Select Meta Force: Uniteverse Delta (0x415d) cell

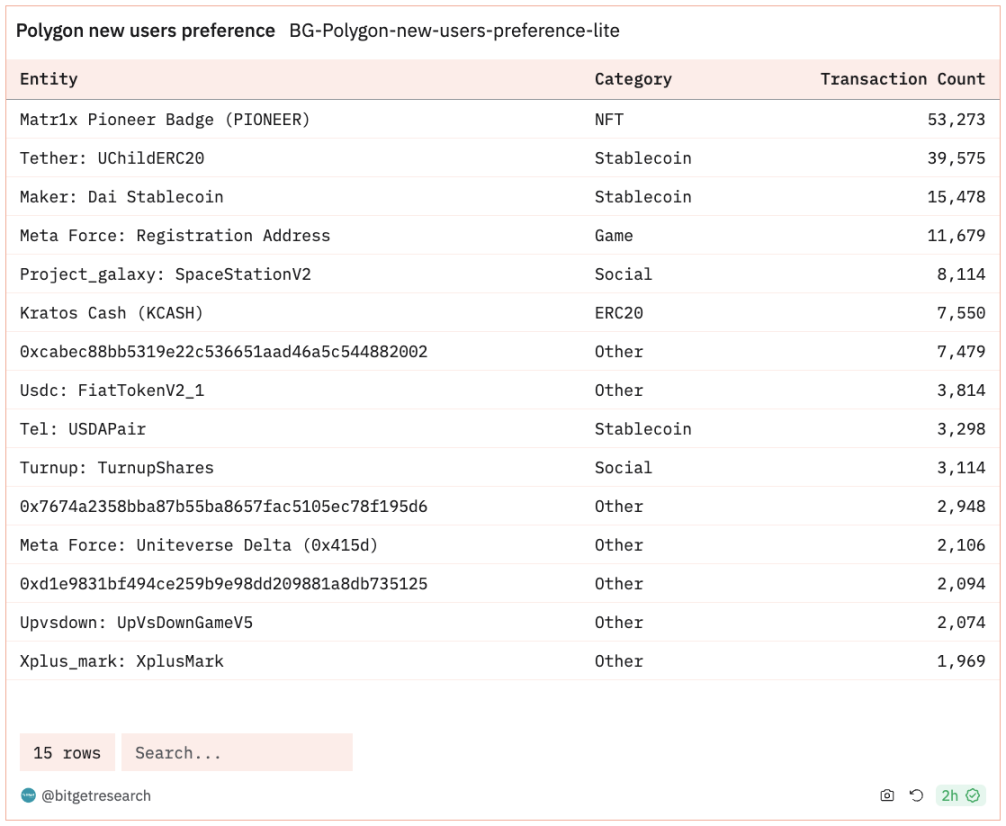pyautogui.click(x=199, y=545)
